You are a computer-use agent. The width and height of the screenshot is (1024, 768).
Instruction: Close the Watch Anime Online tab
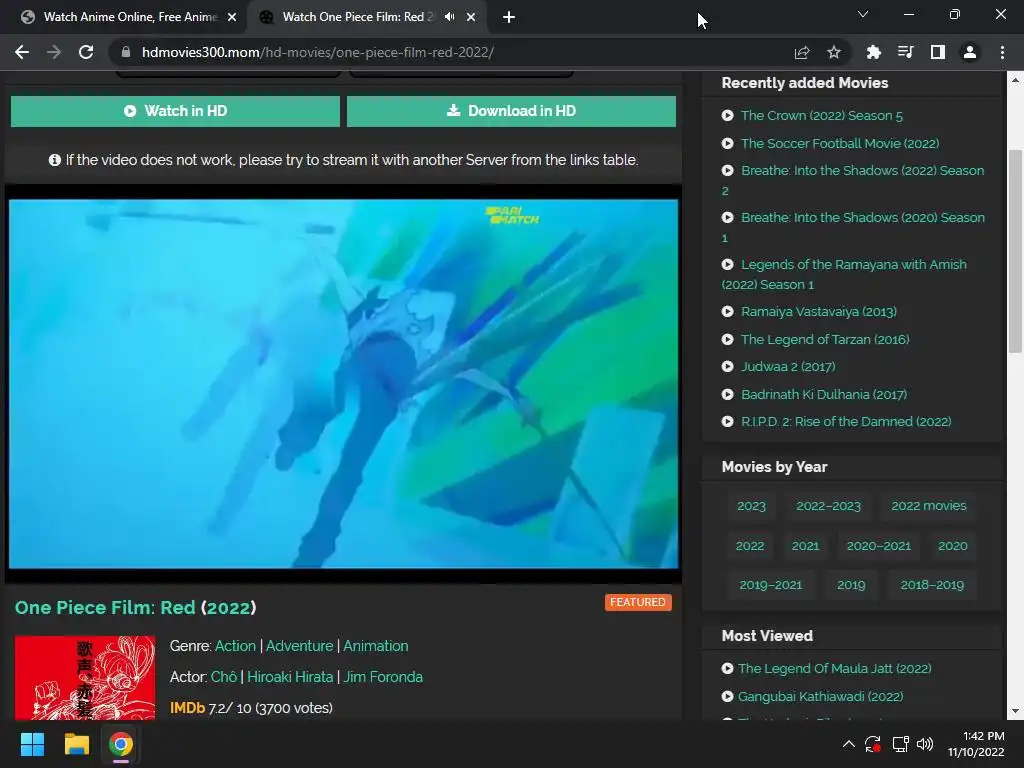click(232, 17)
